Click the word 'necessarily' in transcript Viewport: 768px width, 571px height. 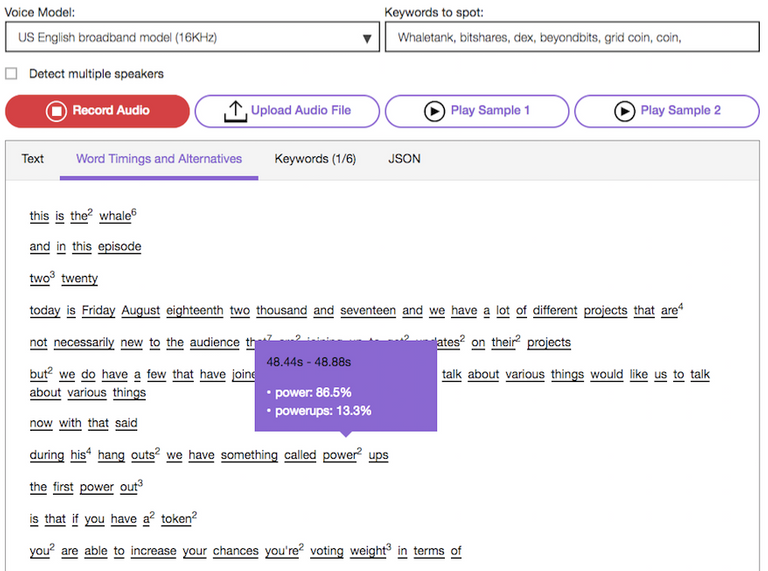(84, 342)
